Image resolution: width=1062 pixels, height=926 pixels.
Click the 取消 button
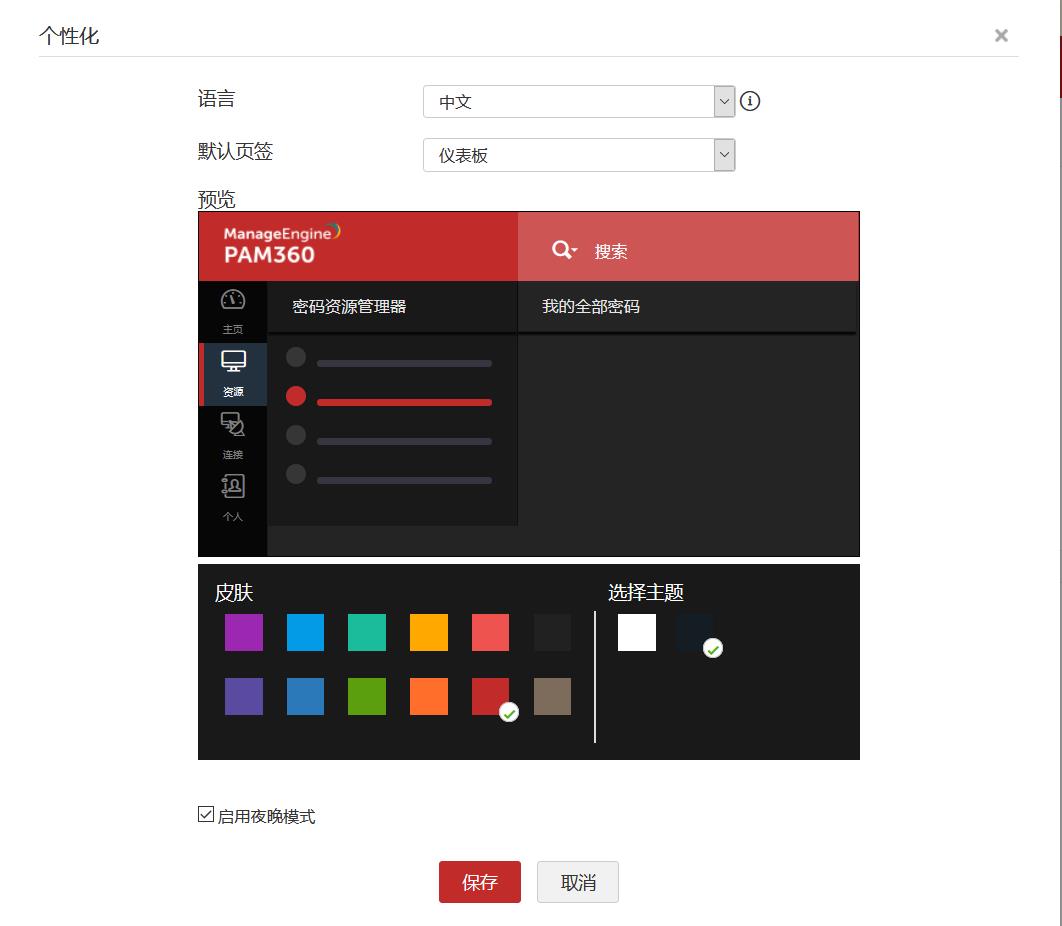point(578,882)
